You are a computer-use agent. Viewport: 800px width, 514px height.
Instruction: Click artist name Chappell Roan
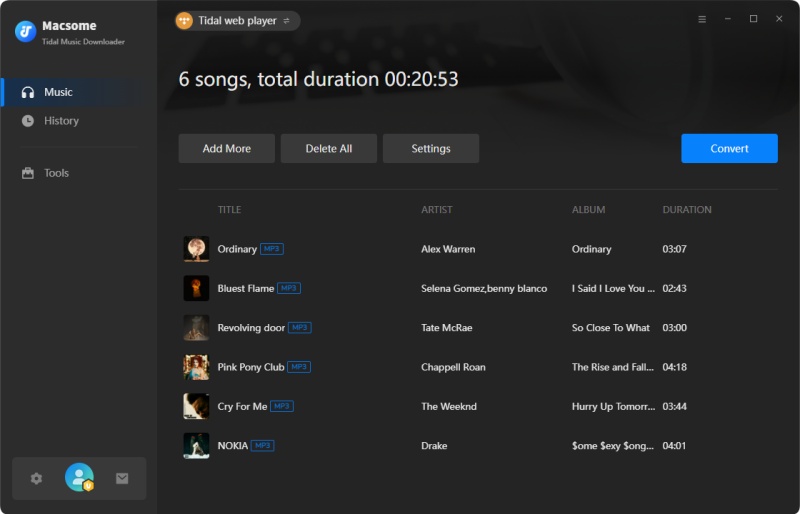(453, 367)
